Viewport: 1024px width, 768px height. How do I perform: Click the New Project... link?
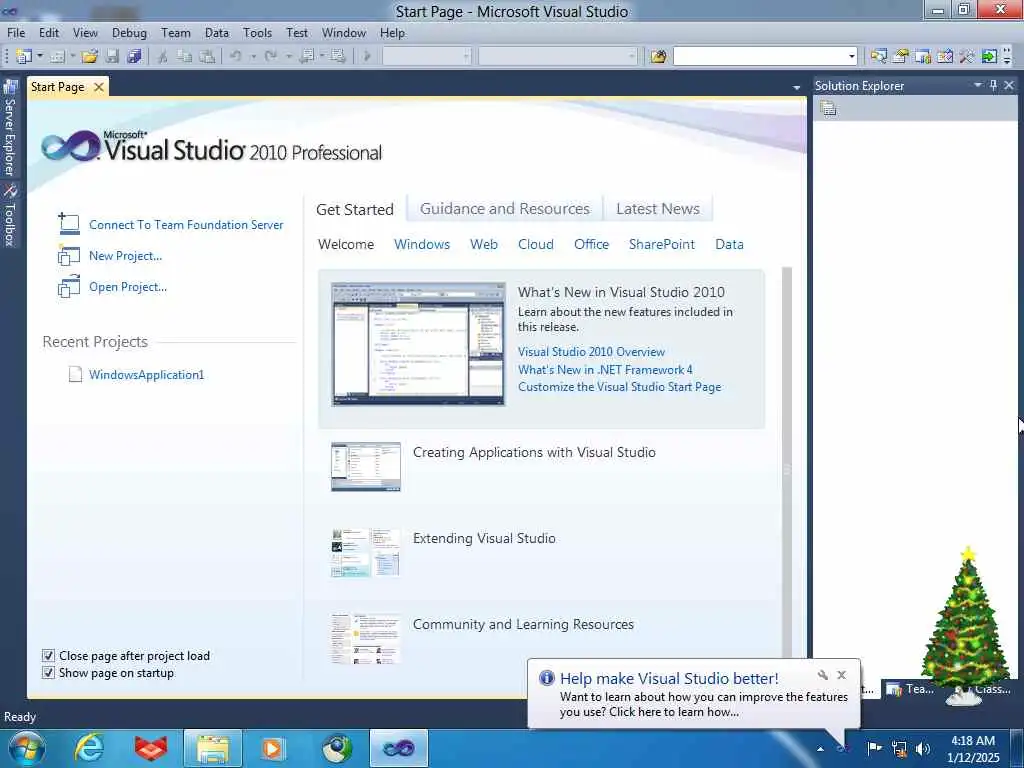tap(125, 256)
